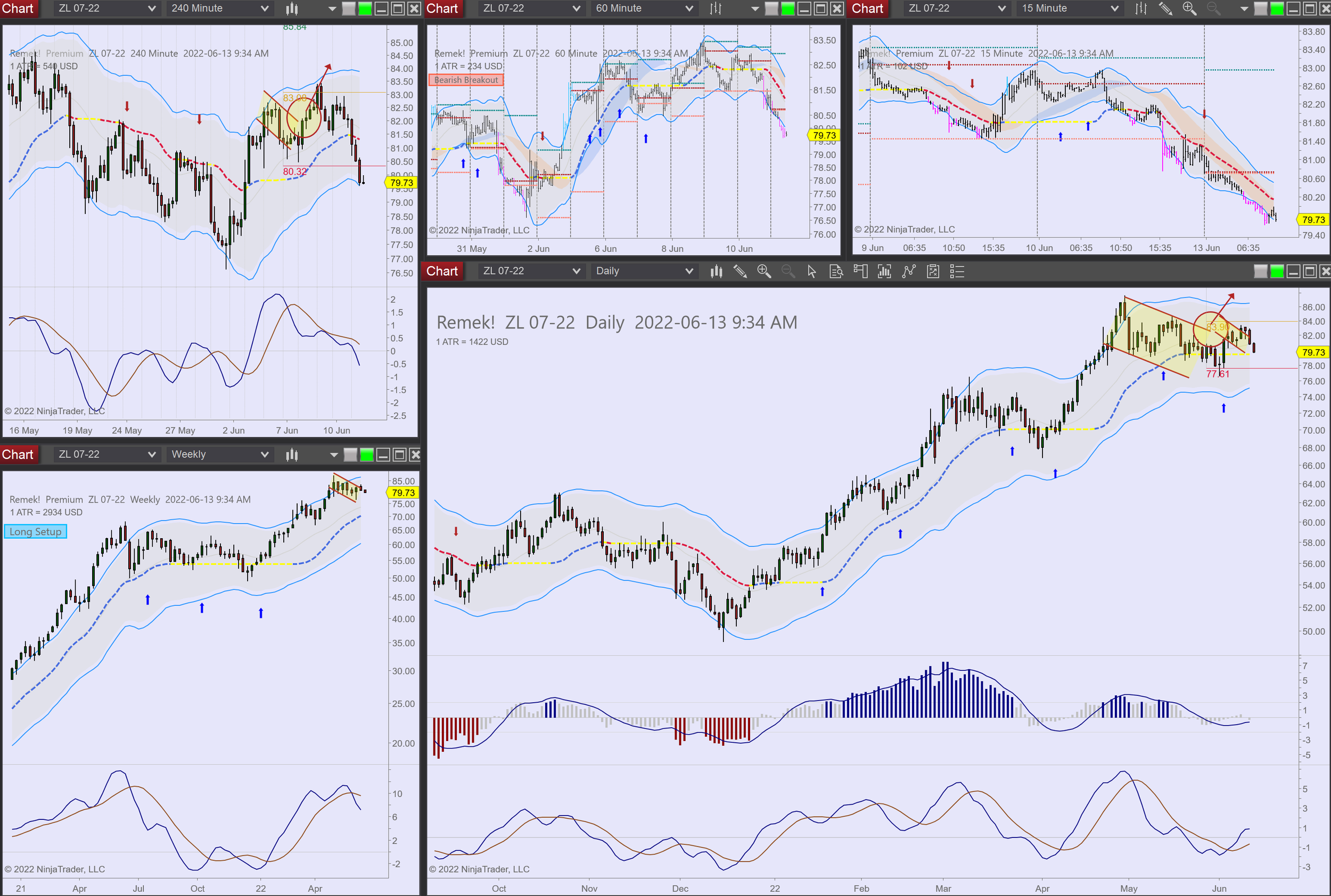Viewport: 1331px width, 896px height.
Task: Select the cursor pointer tool in Daily chart
Action: (811, 272)
